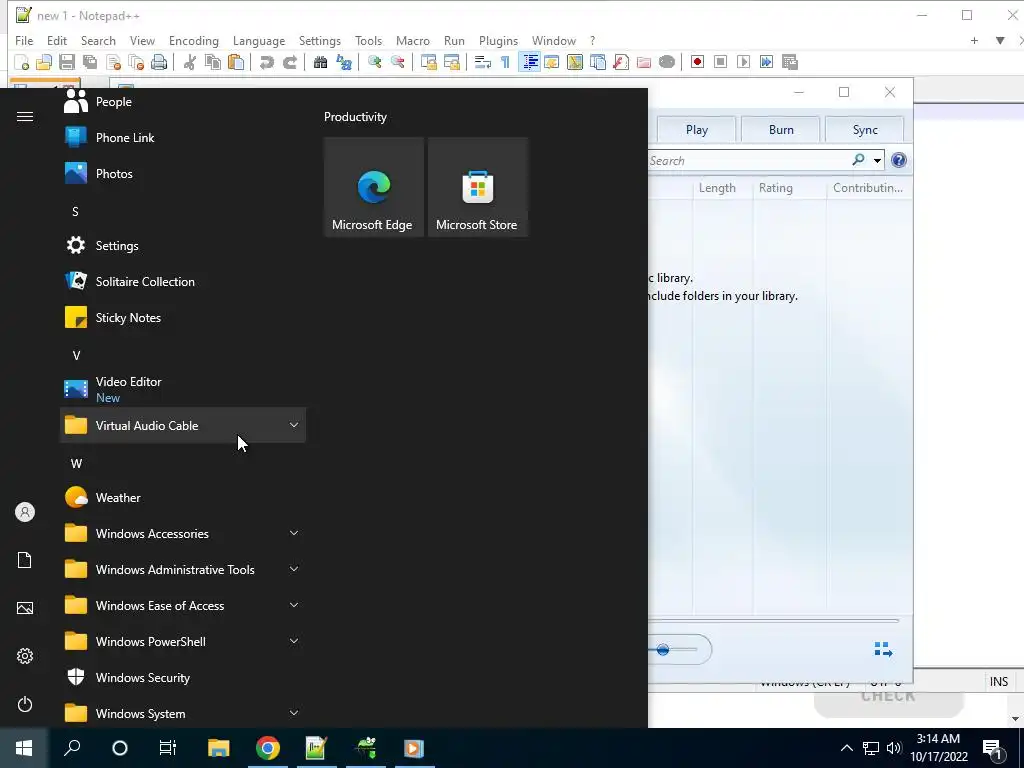The image size is (1024, 768).
Task: Click the Record macro red dot icon
Action: point(697,62)
